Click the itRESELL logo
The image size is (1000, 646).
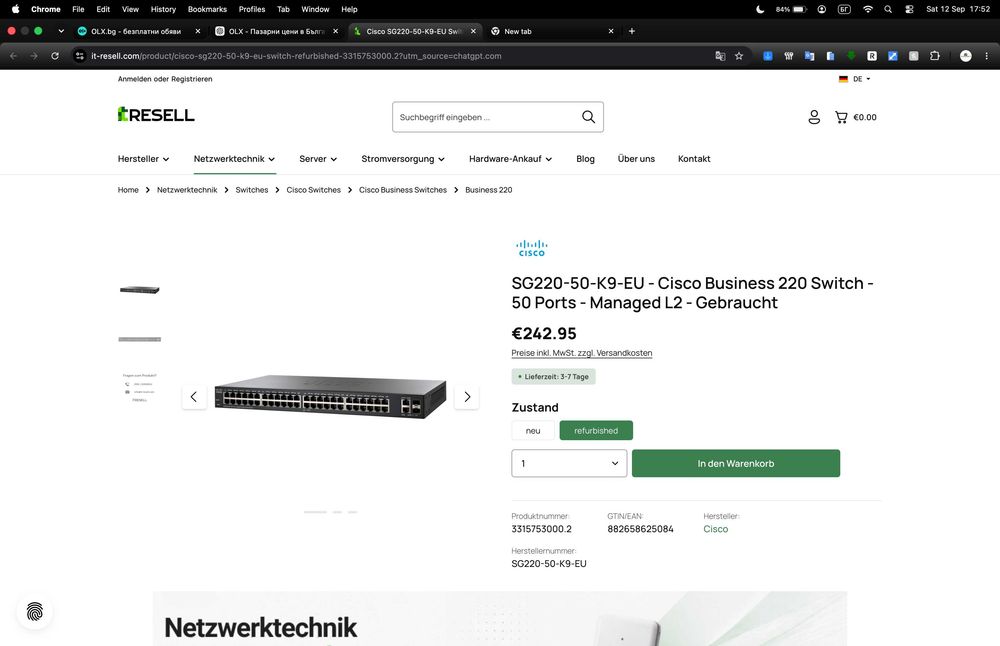[156, 114]
